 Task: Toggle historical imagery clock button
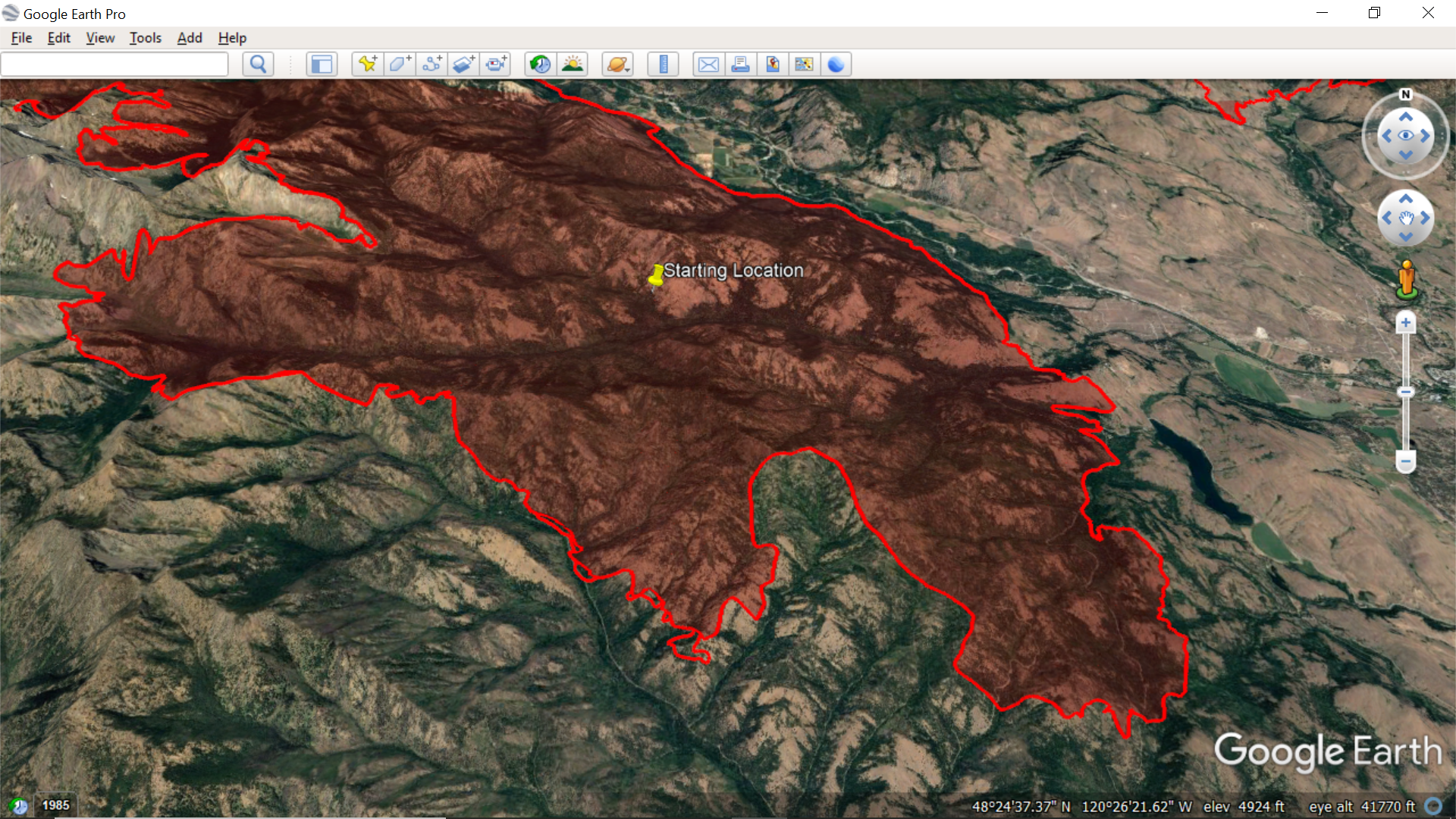pos(540,64)
